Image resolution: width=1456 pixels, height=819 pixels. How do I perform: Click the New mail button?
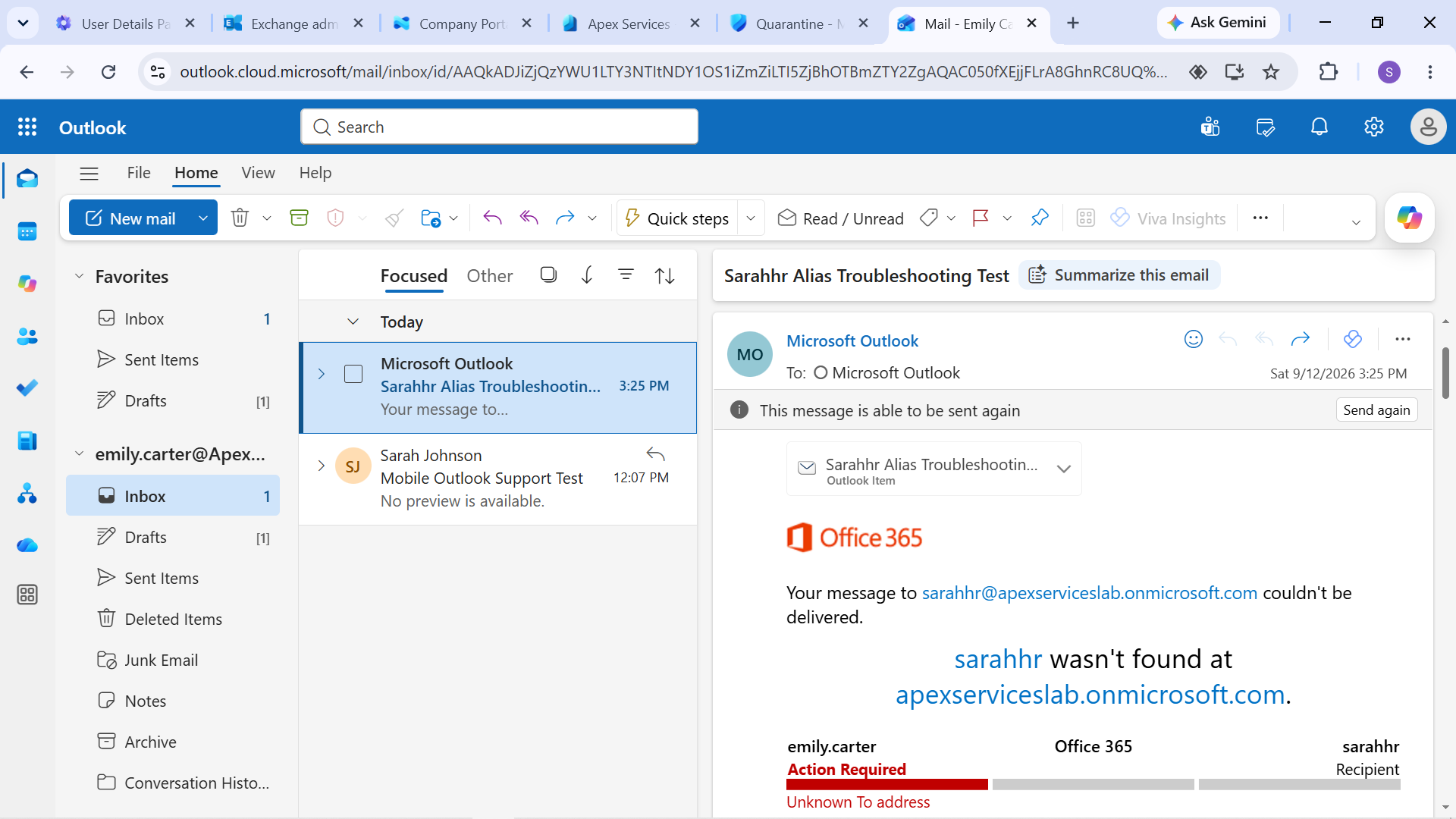coord(130,218)
